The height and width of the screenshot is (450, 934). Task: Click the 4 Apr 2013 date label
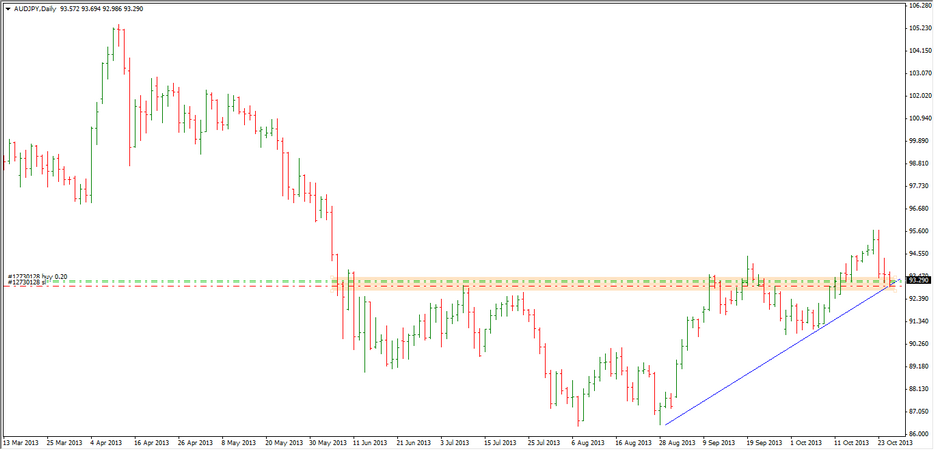(x=106, y=441)
